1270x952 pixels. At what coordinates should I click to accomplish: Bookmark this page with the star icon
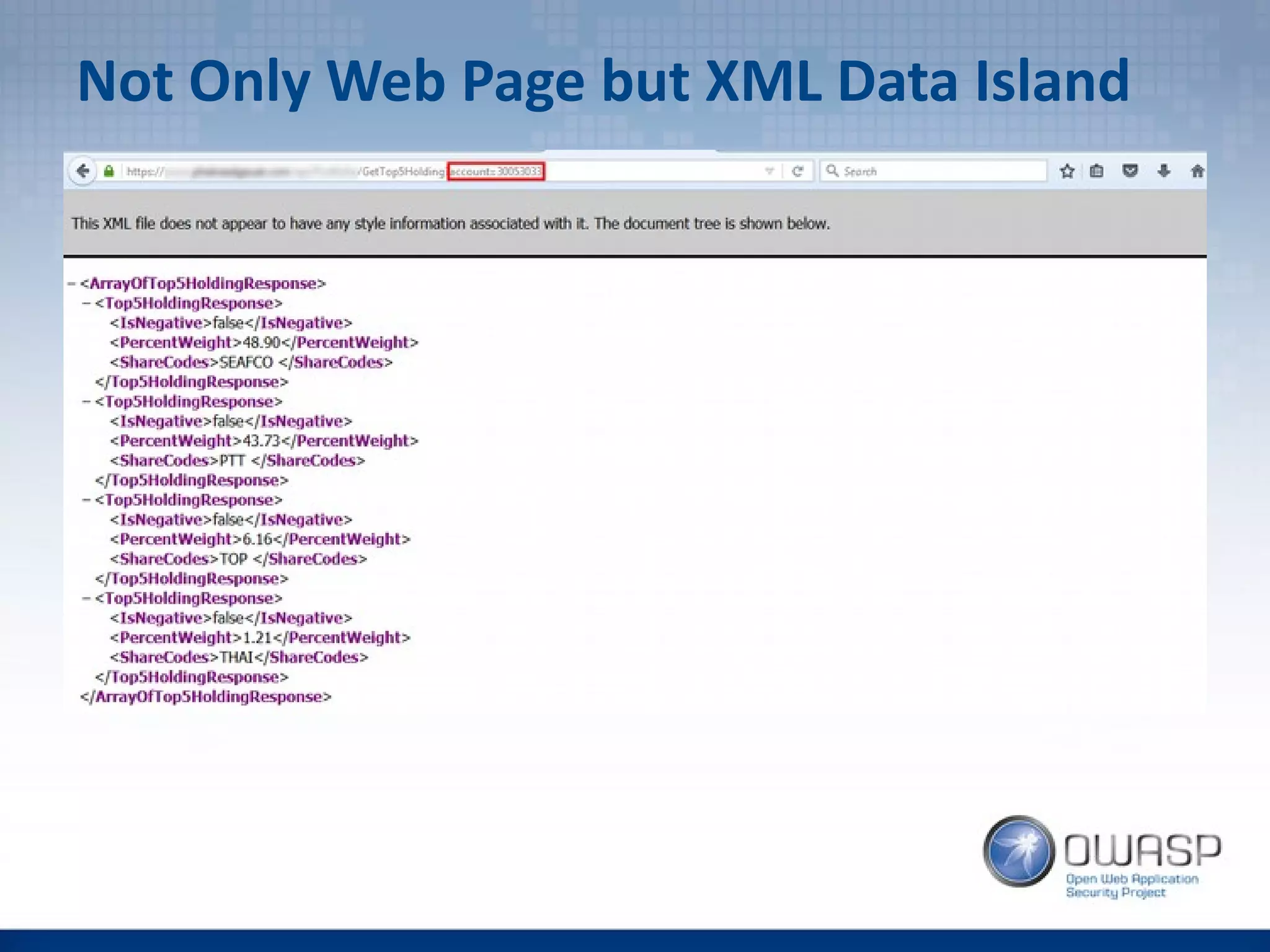[x=1067, y=171]
